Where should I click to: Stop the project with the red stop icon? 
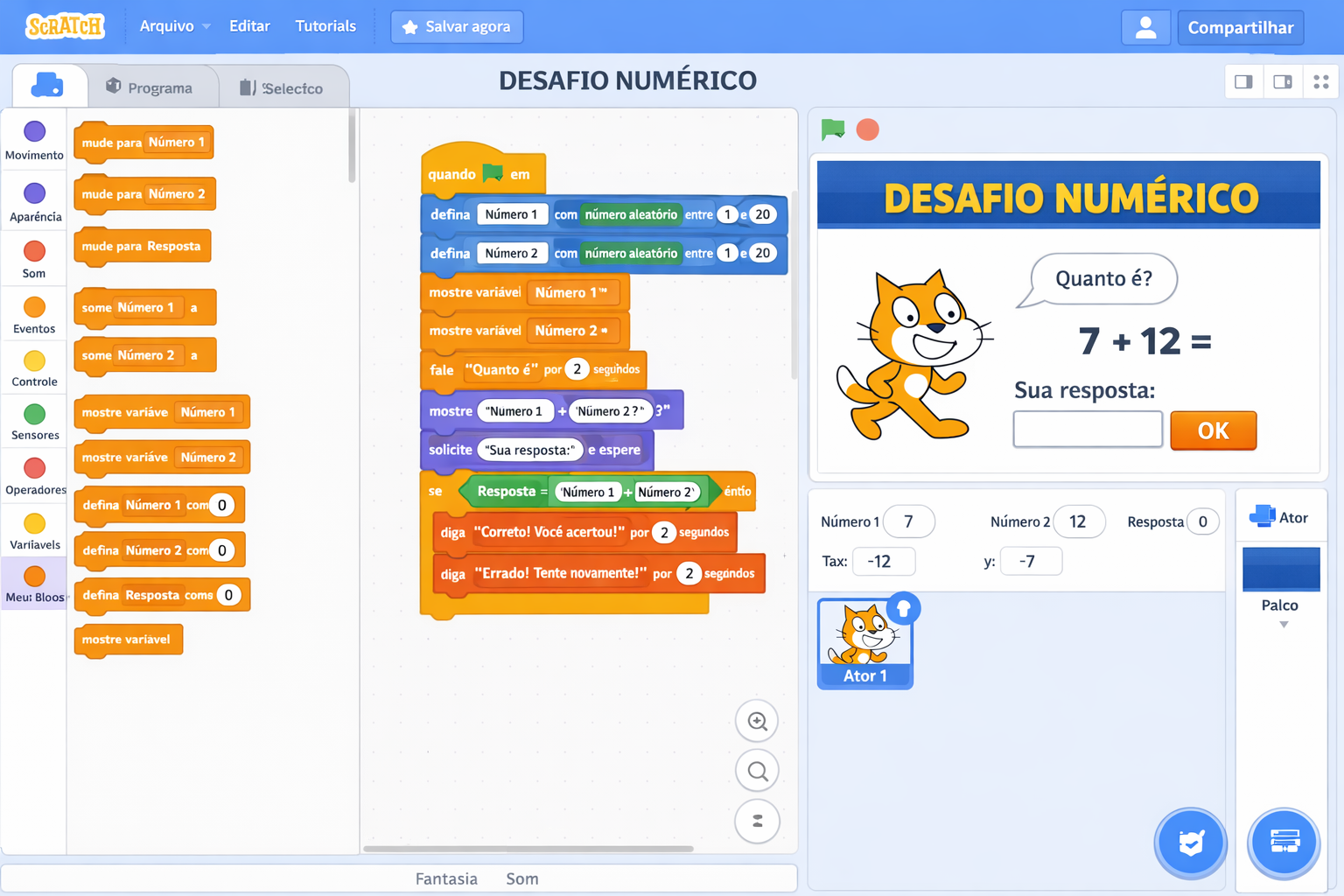(x=867, y=129)
